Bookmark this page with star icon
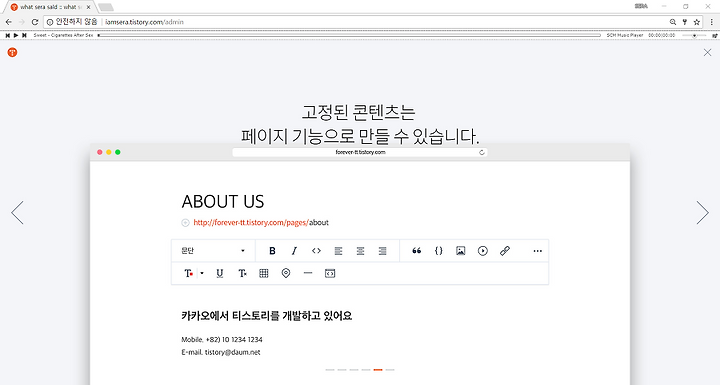720x385 pixels. click(697, 22)
